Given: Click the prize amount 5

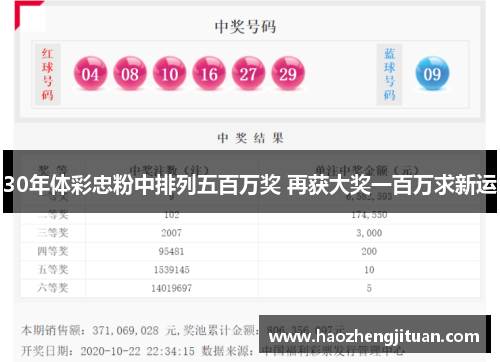Looking at the screenshot, I should [369, 288].
